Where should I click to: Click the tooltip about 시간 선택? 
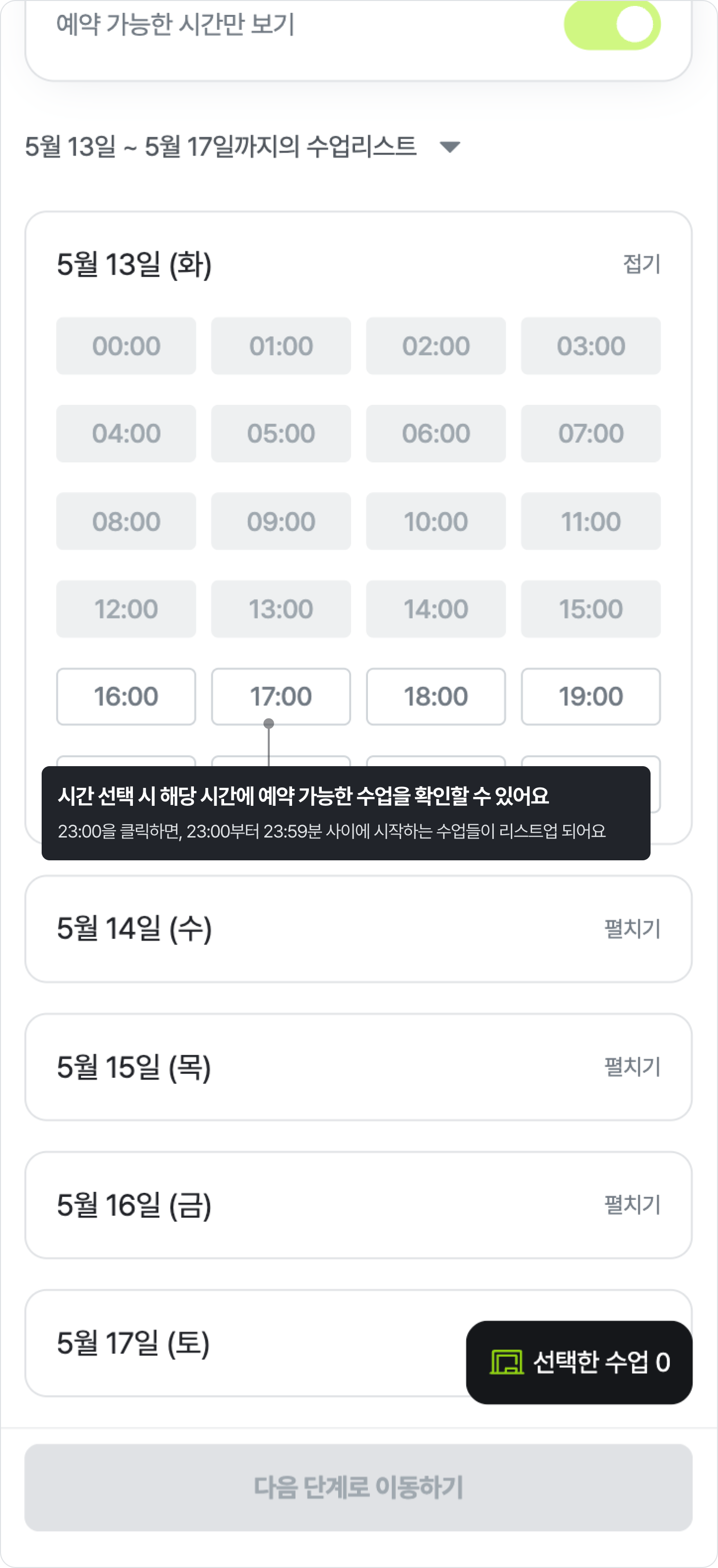345,813
